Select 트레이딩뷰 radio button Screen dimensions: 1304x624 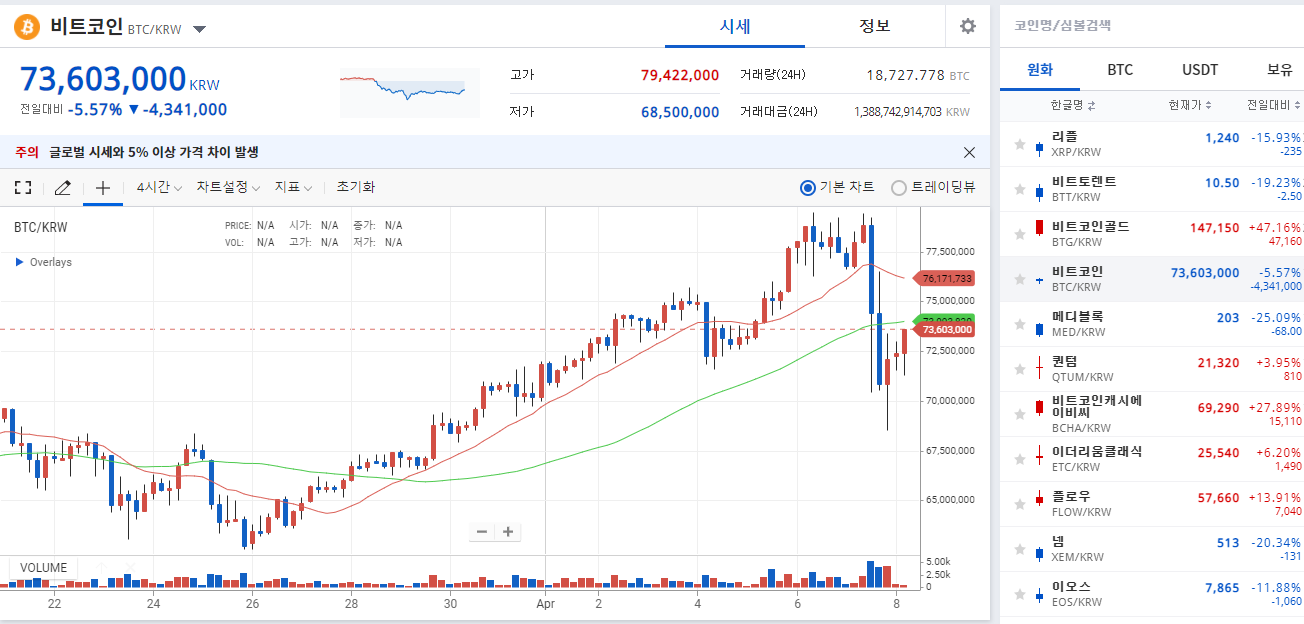pyautogui.click(x=899, y=187)
